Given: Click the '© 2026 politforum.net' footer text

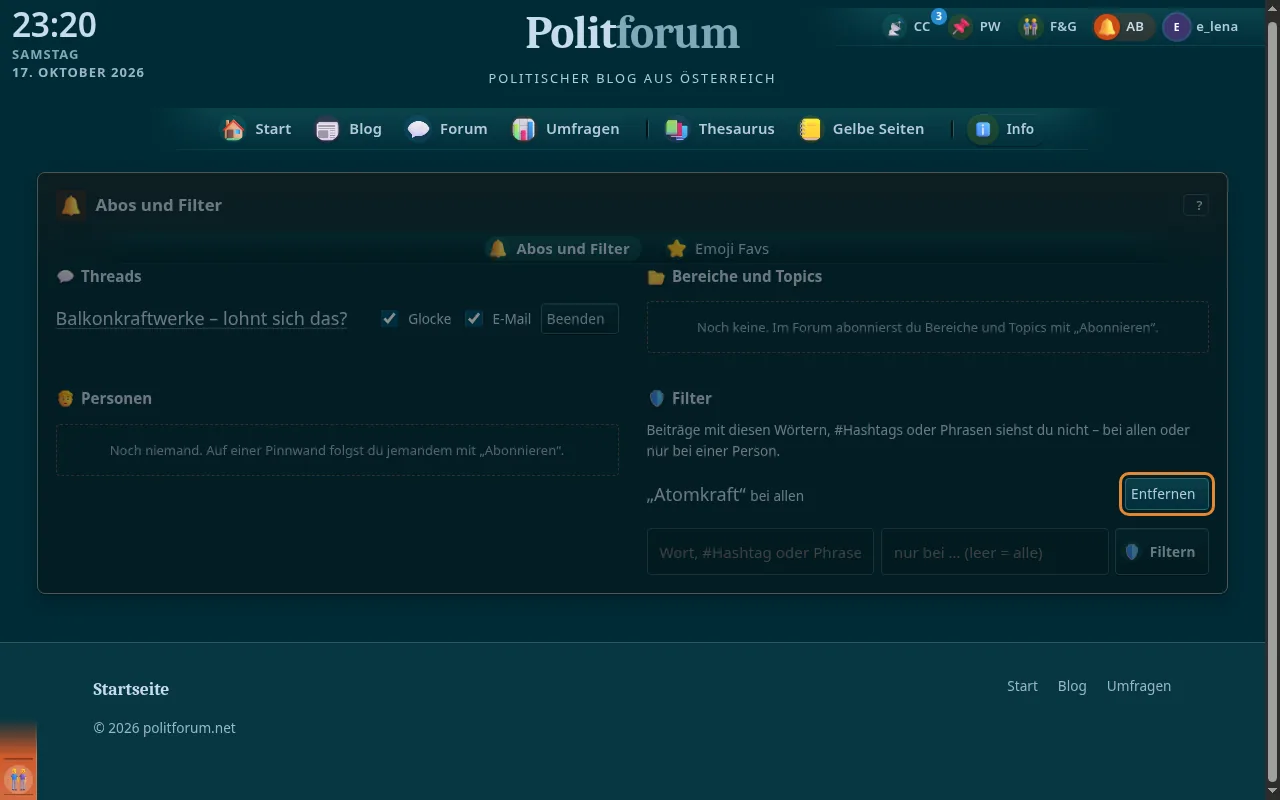Looking at the screenshot, I should pyautogui.click(x=165, y=728).
